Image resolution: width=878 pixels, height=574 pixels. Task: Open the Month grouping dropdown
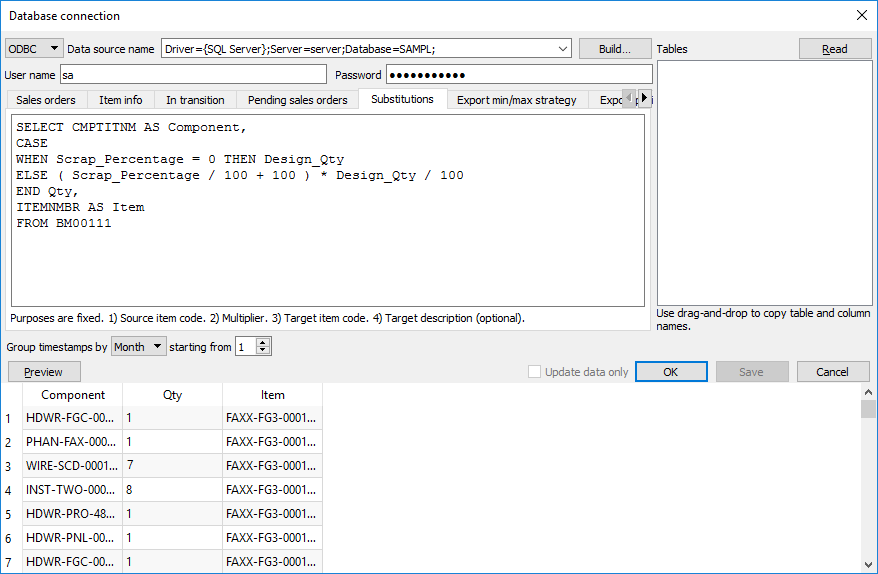tap(138, 347)
